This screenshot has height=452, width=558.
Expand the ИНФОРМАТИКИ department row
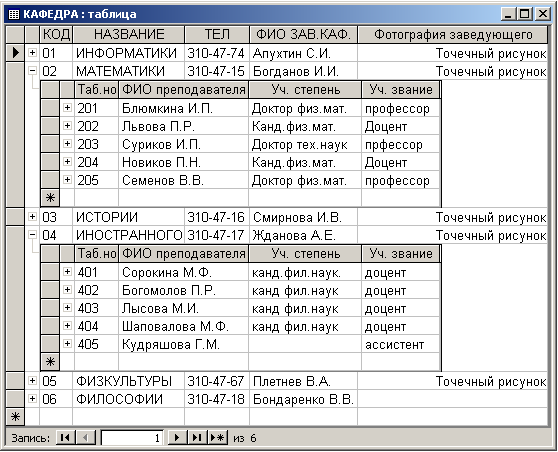(x=32, y=53)
